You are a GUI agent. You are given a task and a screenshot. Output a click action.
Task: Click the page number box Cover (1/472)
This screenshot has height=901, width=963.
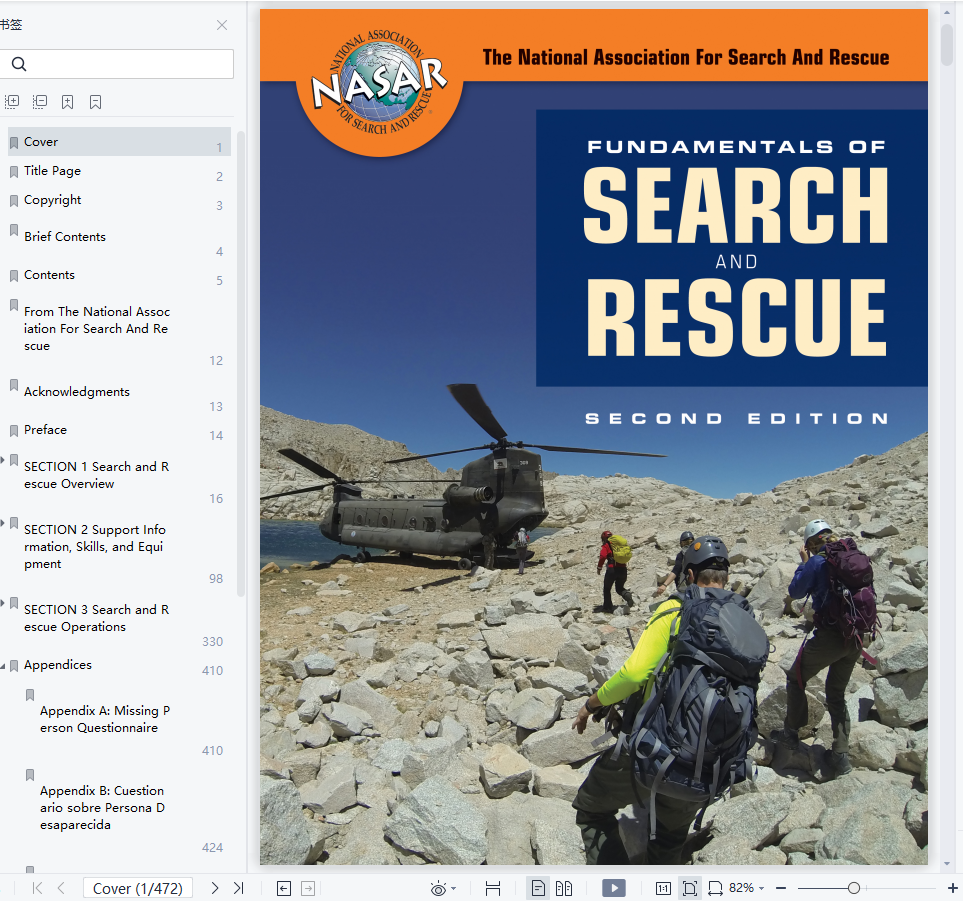[138, 888]
